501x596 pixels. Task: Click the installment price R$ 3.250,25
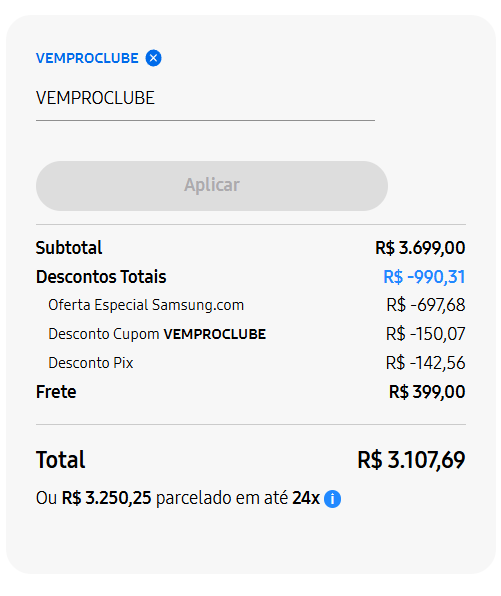tap(106, 498)
